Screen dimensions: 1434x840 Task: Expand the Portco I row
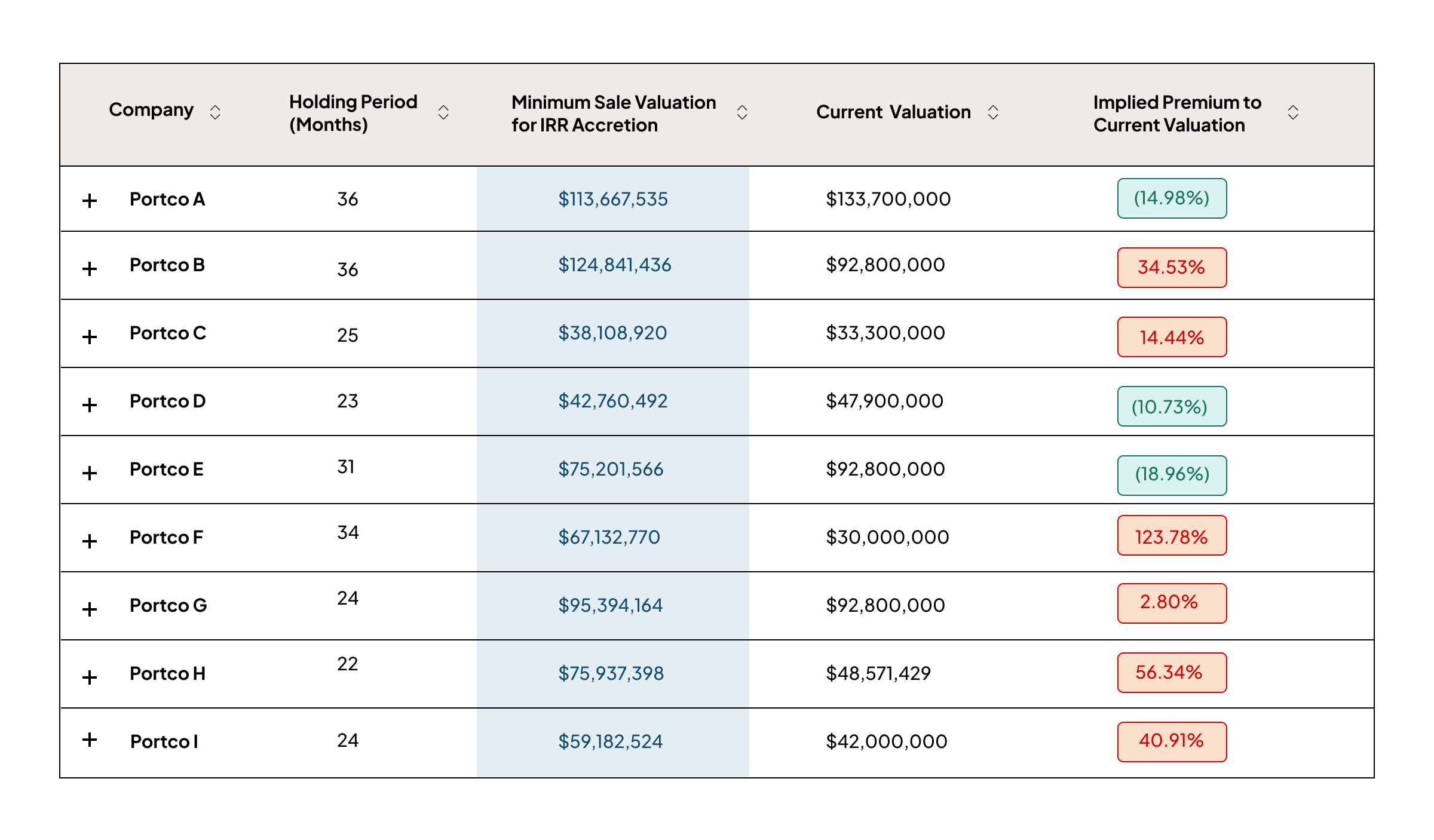(x=90, y=740)
